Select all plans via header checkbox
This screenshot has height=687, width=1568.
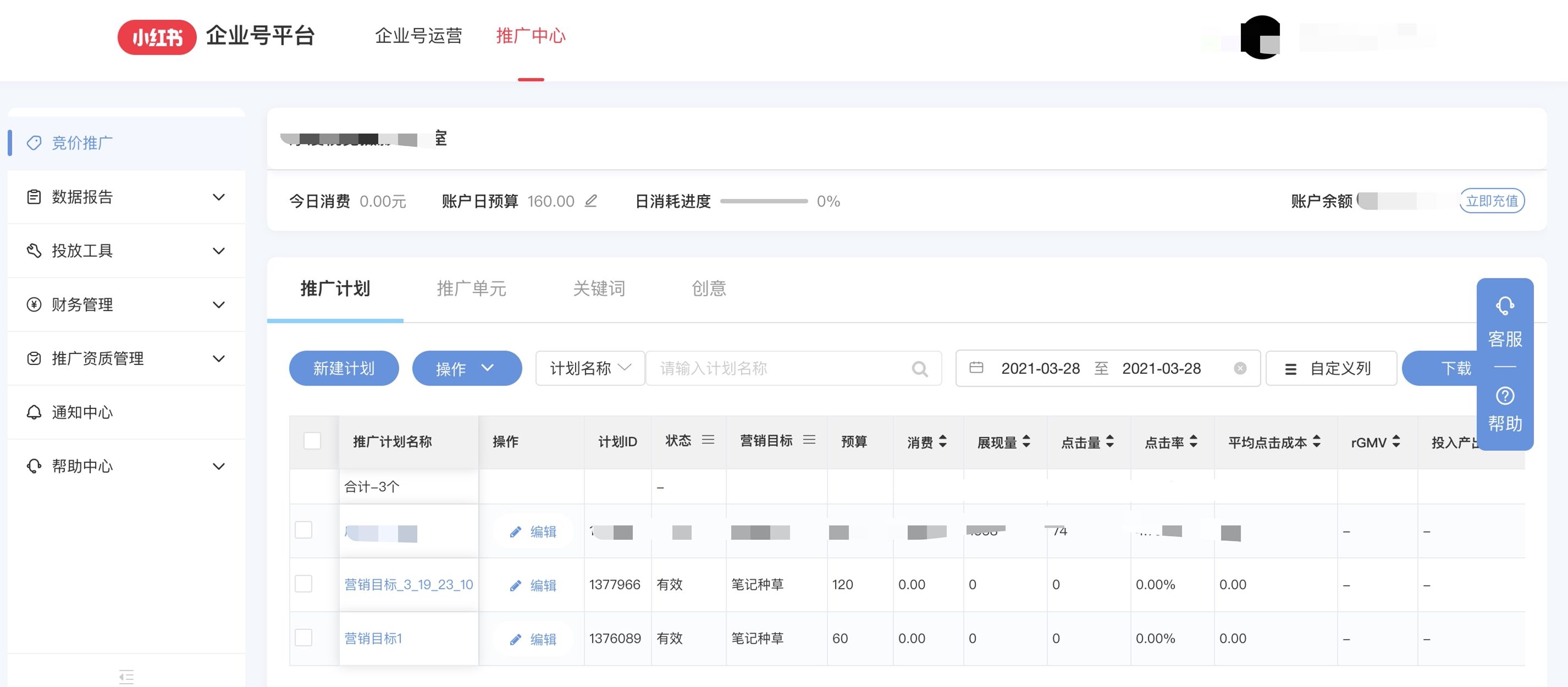click(x=313, y=441)
